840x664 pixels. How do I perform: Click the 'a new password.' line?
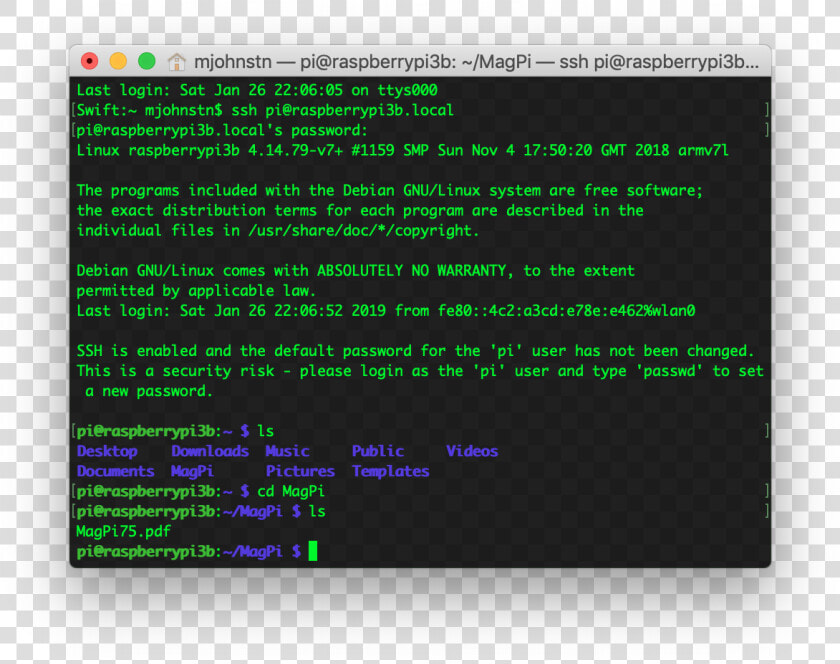point(149,391)
